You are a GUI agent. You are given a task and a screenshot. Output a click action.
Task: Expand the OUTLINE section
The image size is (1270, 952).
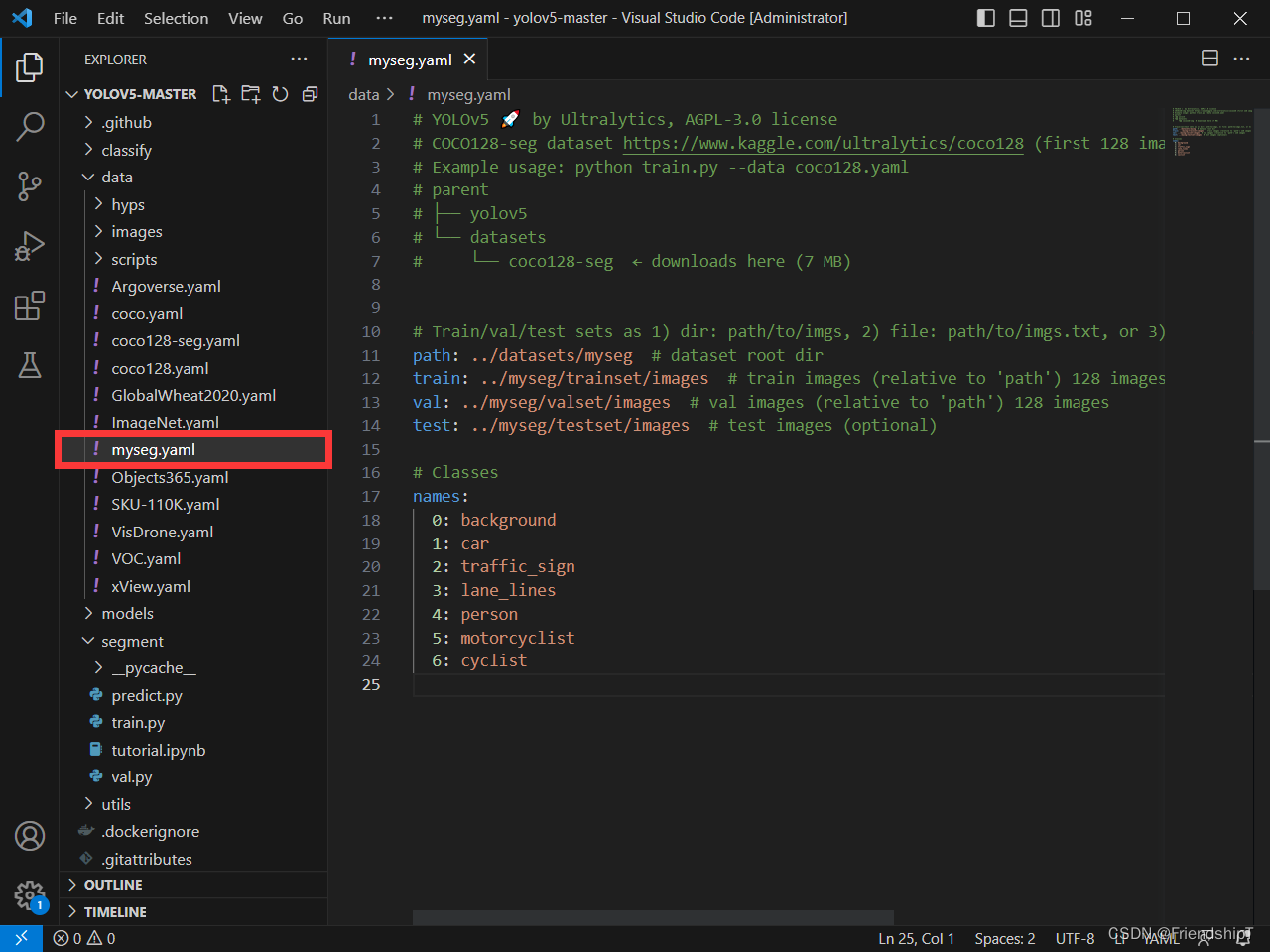tap(193, 885)
